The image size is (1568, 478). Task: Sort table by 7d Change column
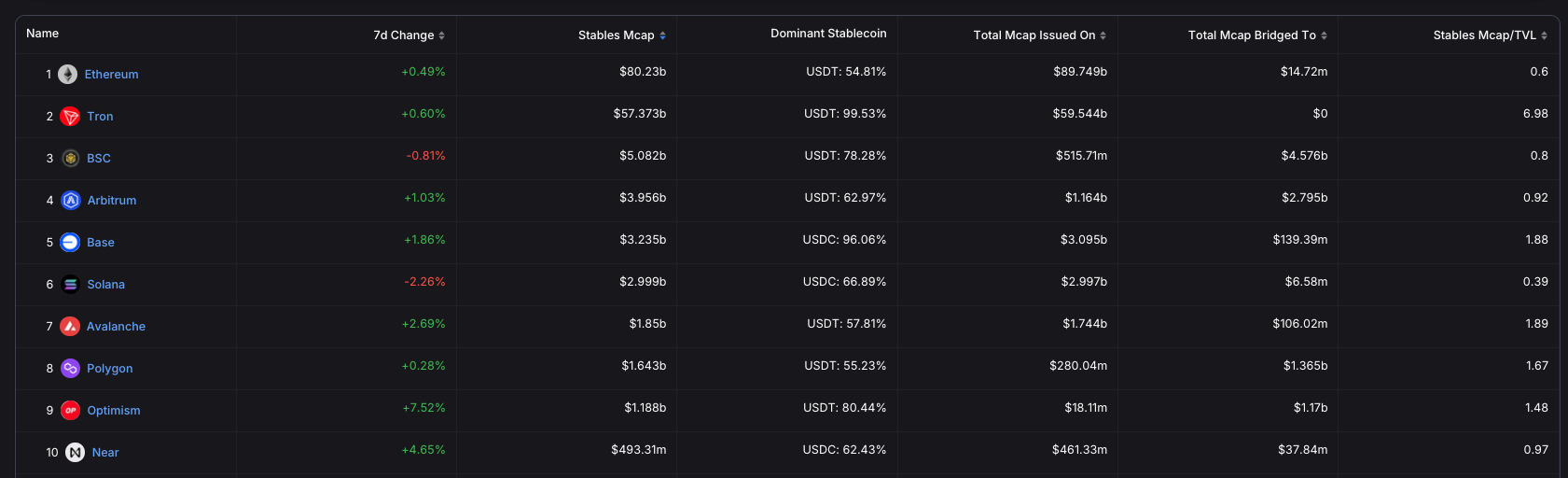coord(409,35)
